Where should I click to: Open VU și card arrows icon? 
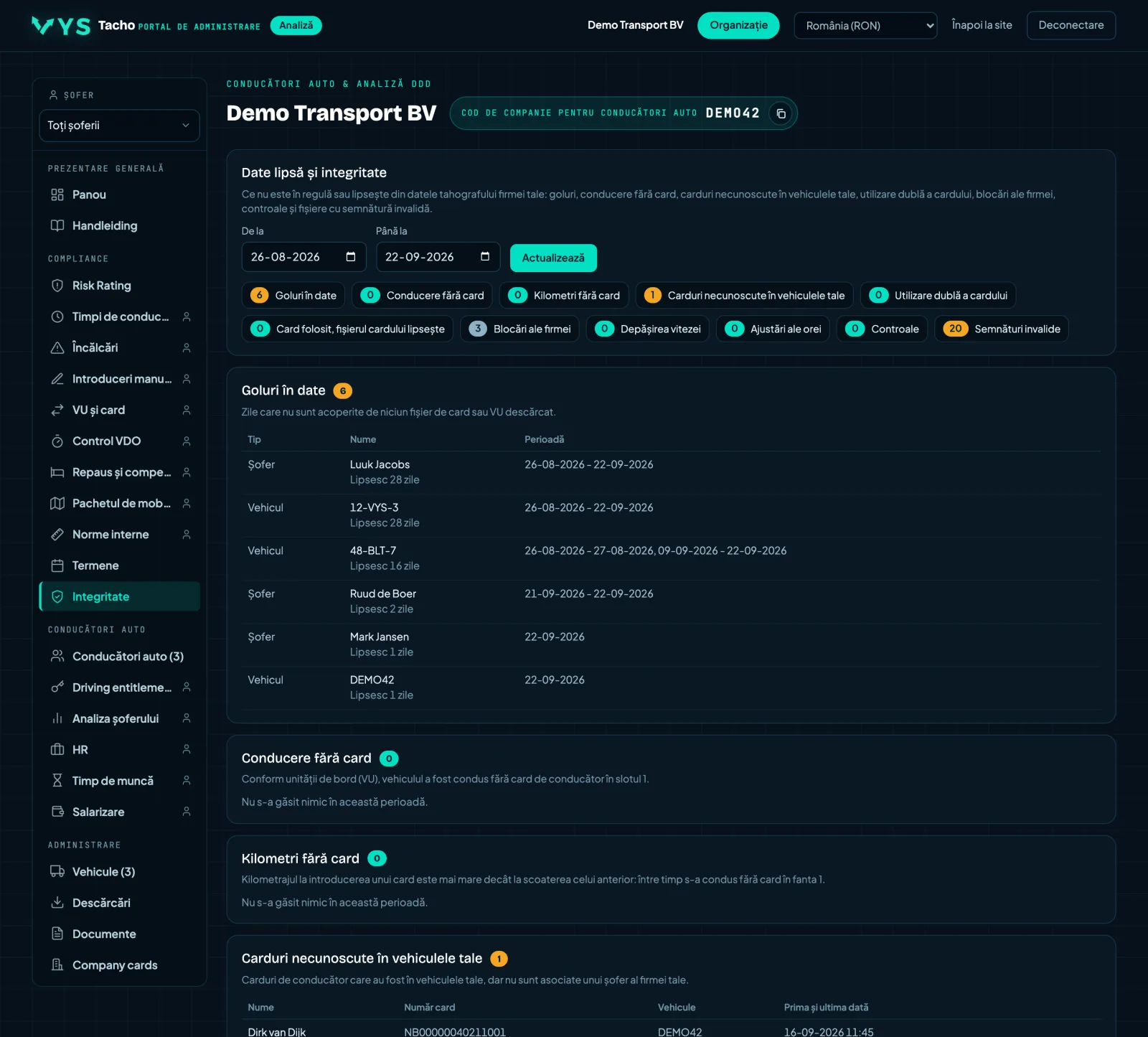pyautogui.click(x=57, y=410)
